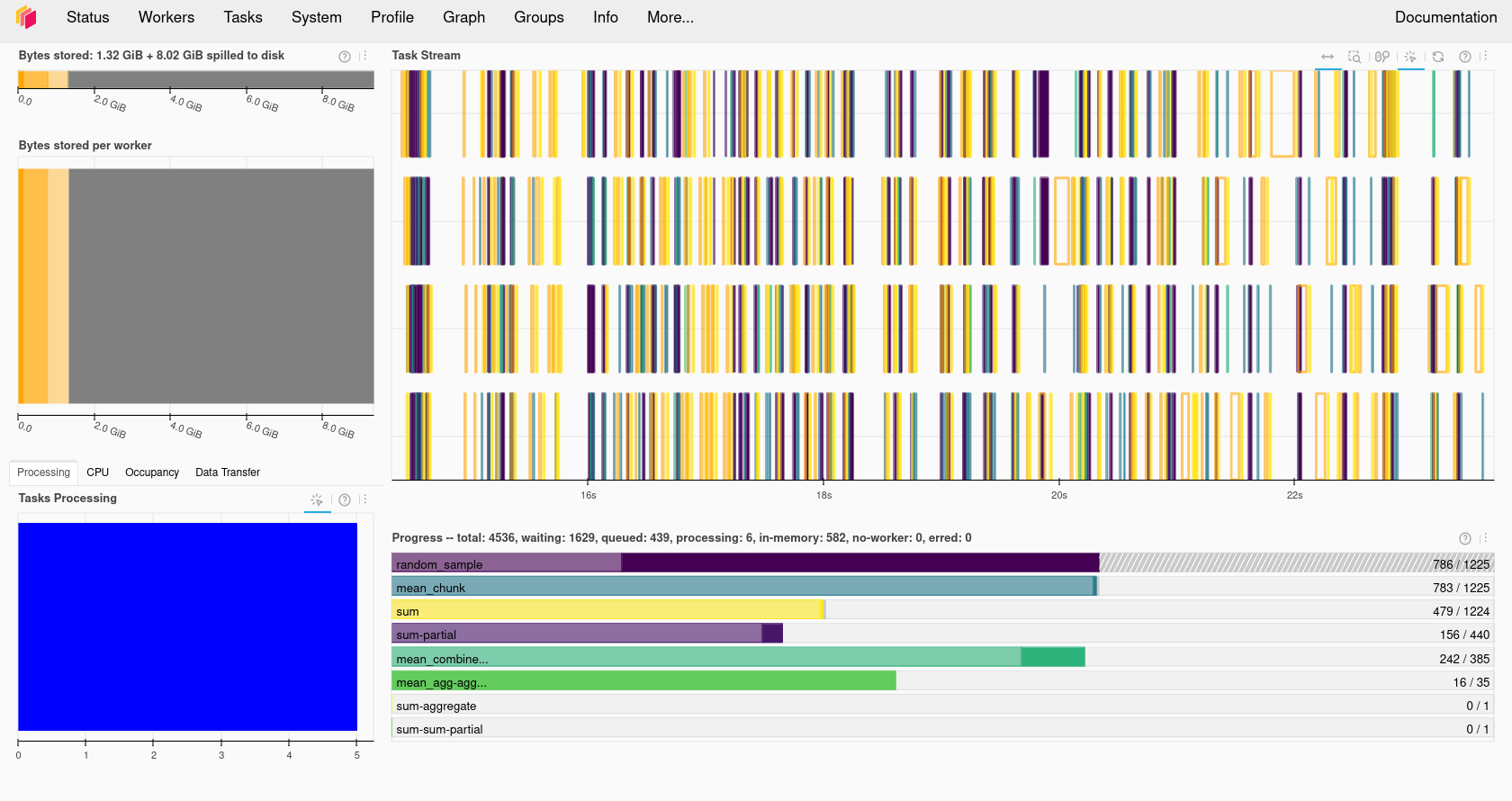Viewport: 1512px width, 801px height.
Task: Click the mean_agg-agg progress bar
Action: click(x=644, y=681)
